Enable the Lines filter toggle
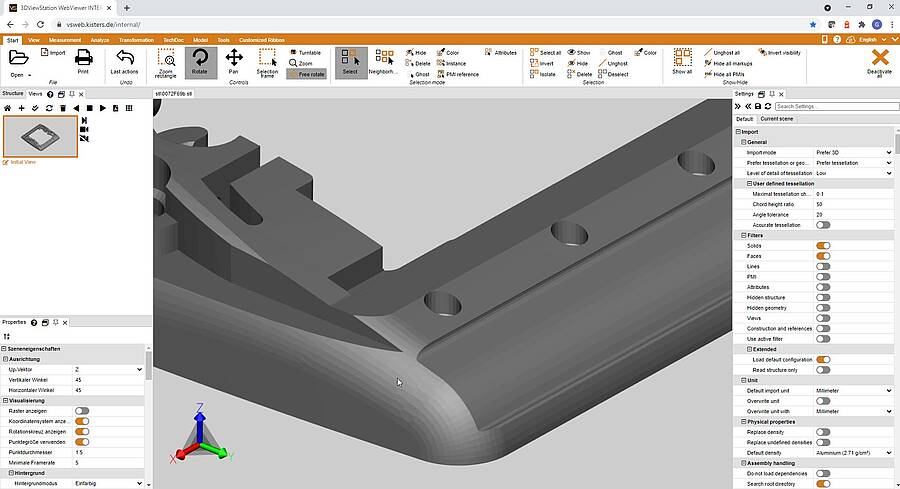 tap(823, 266)
